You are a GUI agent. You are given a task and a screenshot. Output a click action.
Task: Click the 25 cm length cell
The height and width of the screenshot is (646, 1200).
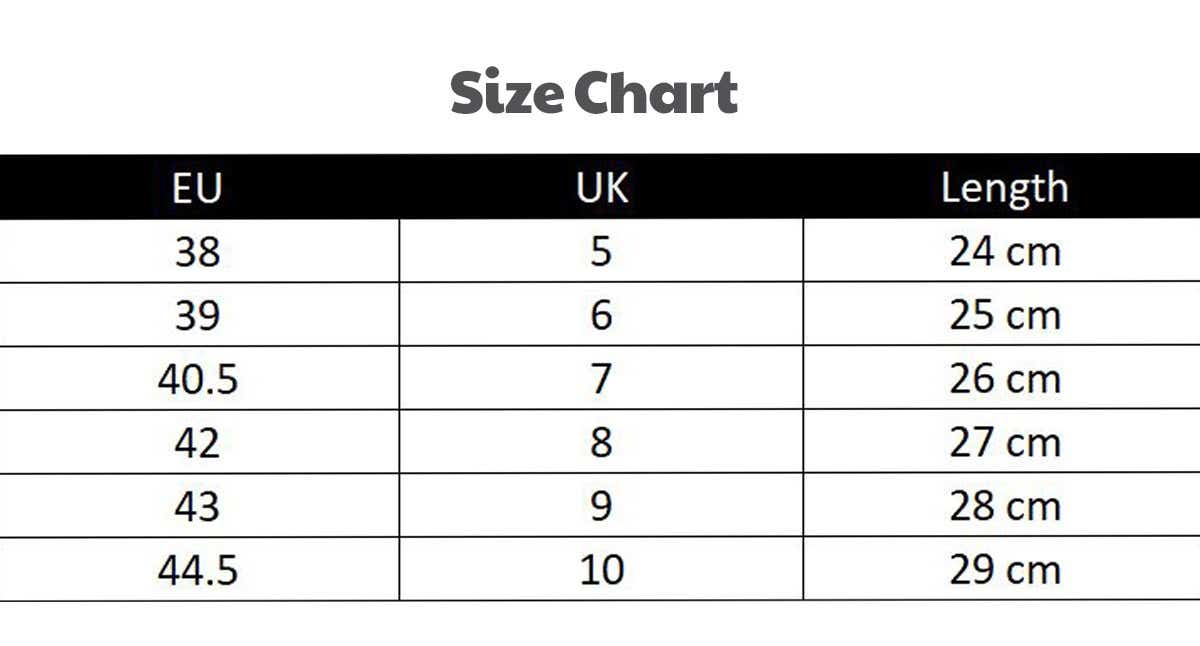click(1002, 315)
